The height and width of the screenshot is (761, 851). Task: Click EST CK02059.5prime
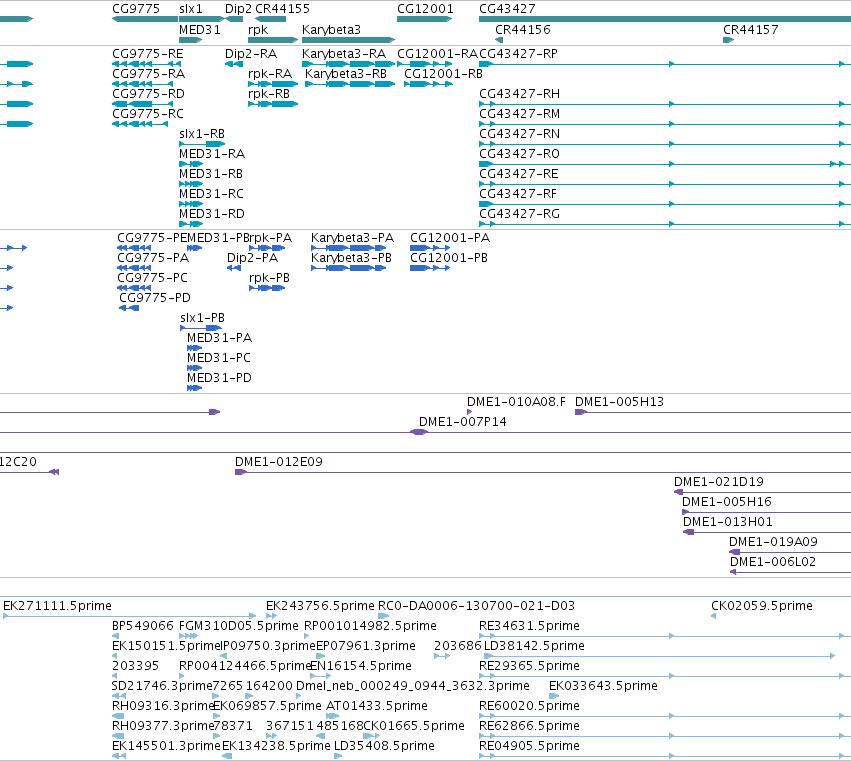click(714, 616)
